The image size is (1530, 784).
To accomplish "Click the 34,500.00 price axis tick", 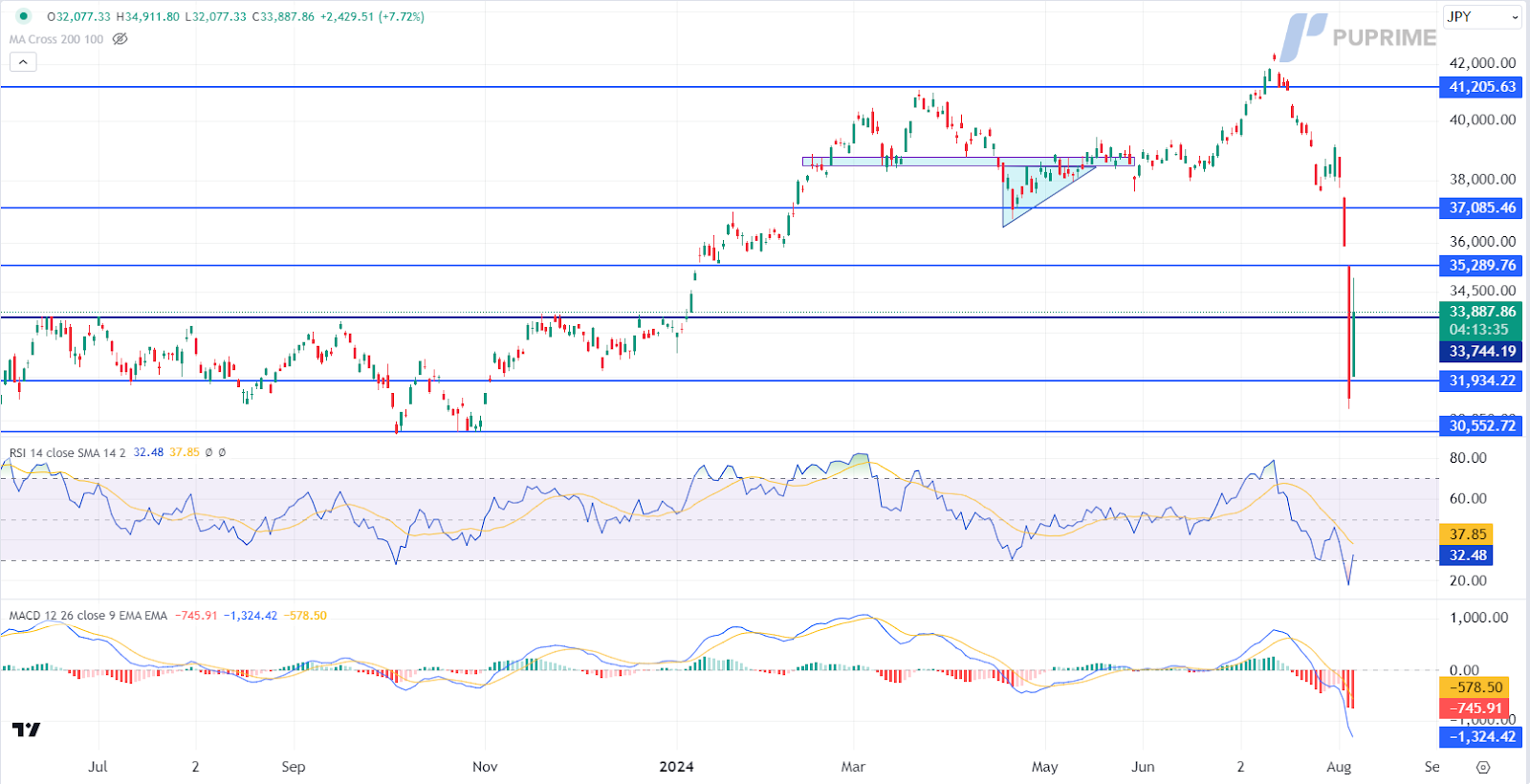I will tap(1482, 291).
